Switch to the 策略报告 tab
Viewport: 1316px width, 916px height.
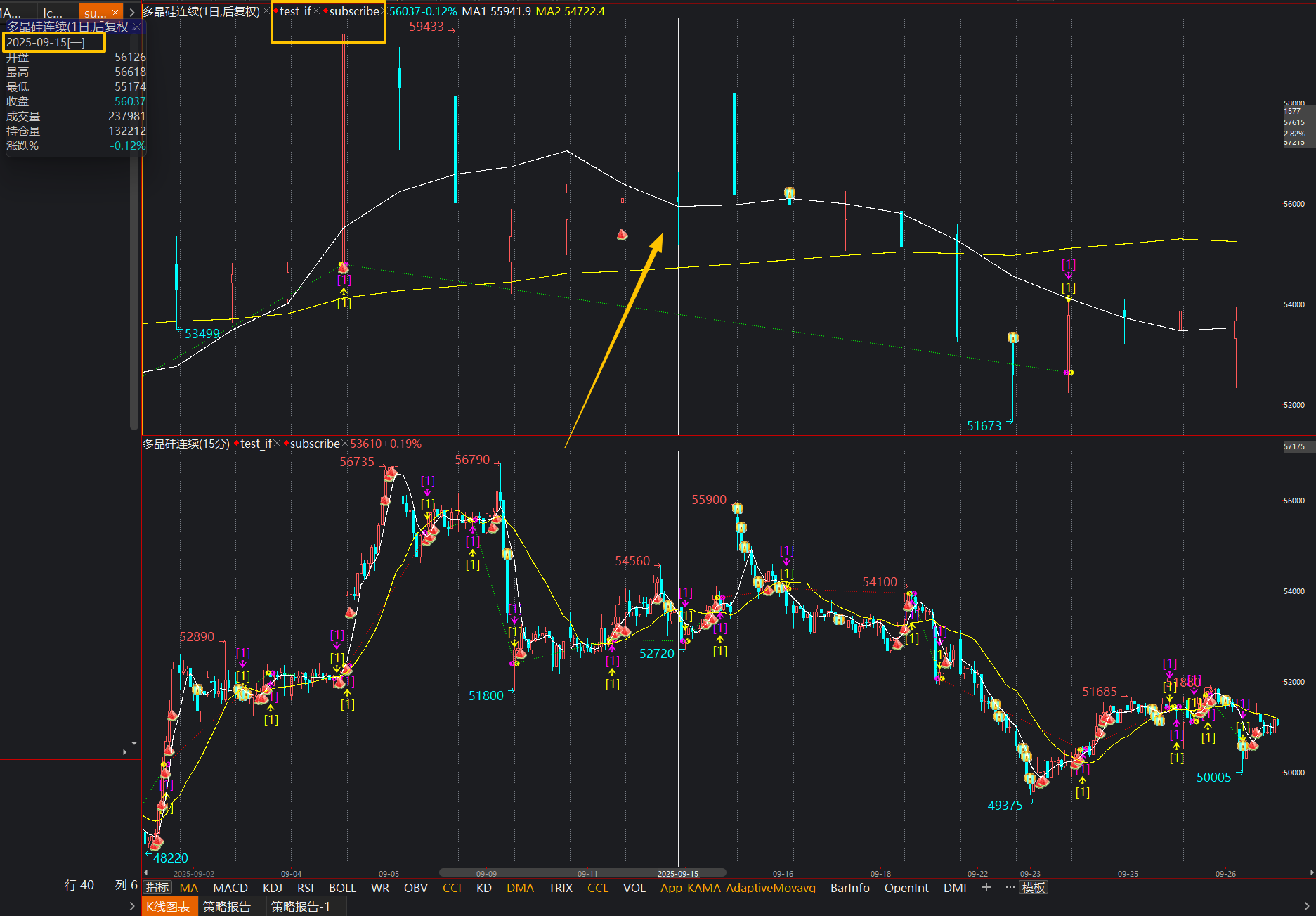pyautogui.click(x=226, y=907)
